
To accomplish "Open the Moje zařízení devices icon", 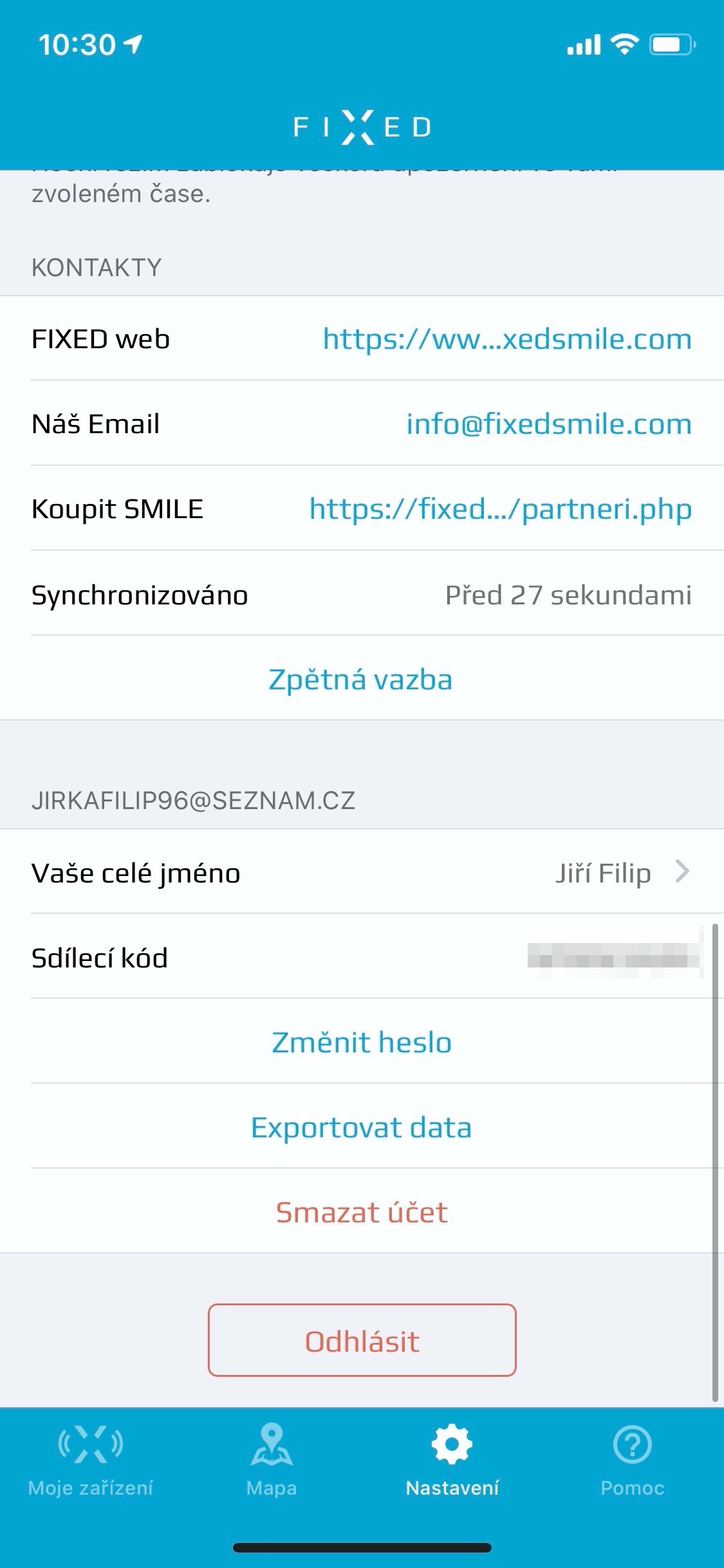I will click(91, 1444).
